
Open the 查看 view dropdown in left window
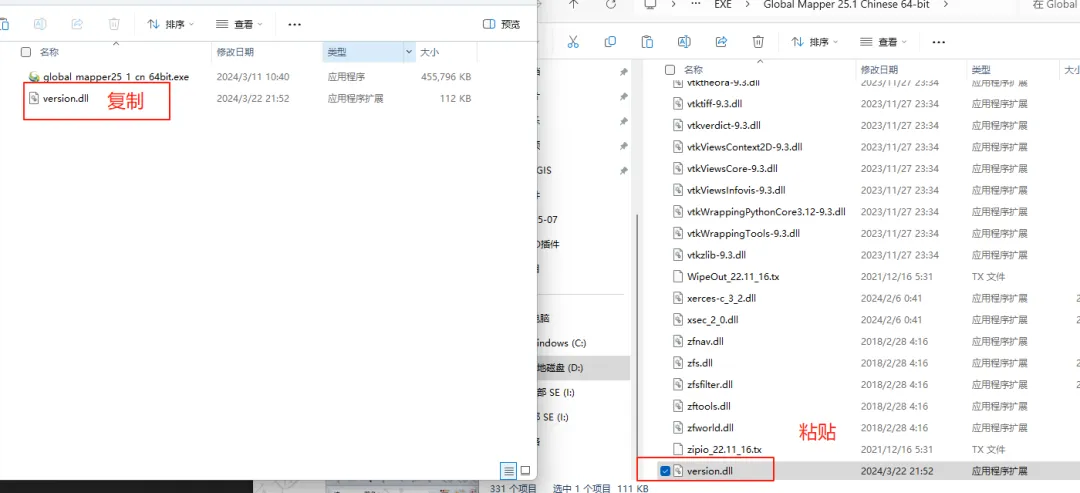tap(240, 24)
